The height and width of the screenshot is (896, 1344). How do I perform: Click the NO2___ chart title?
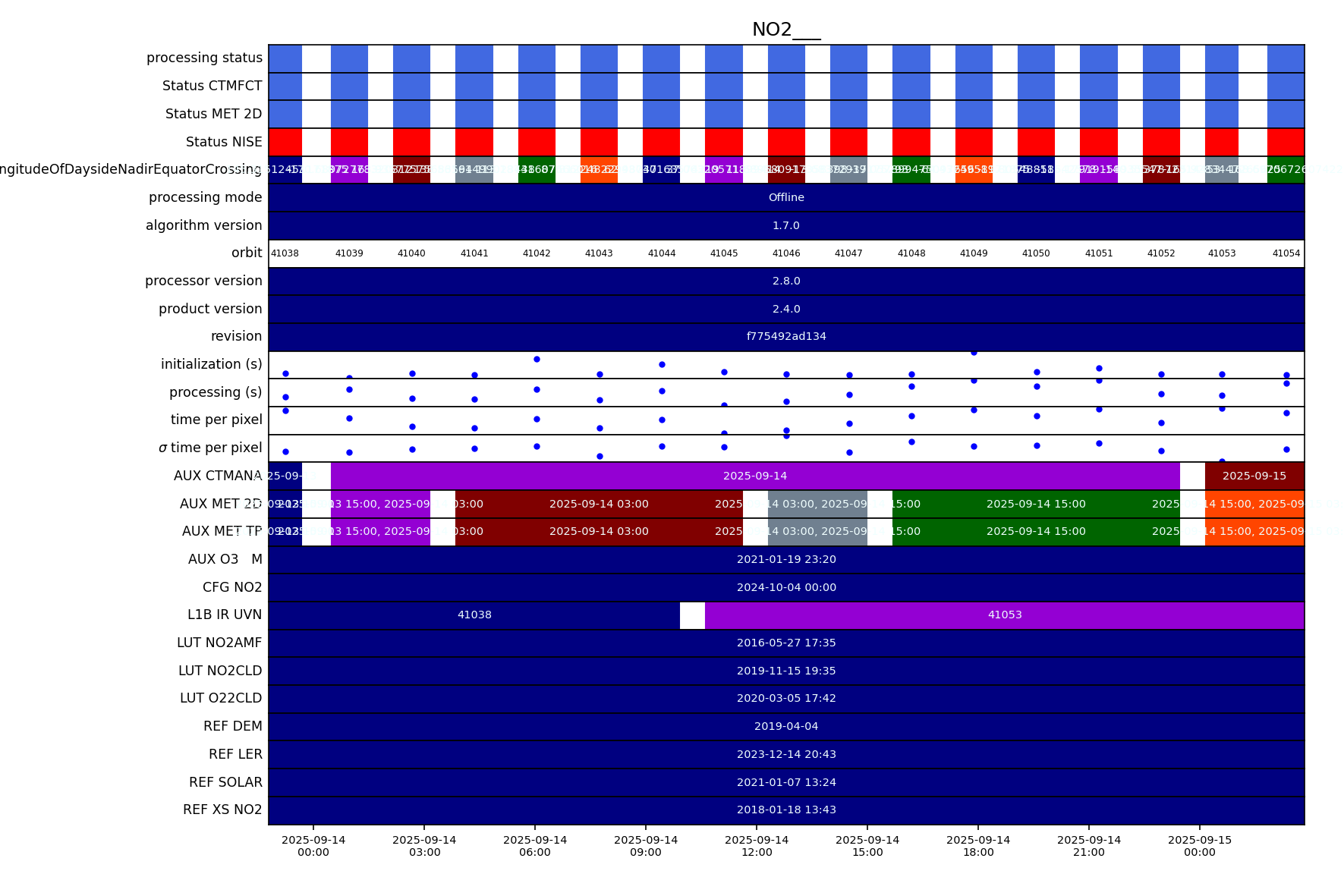pos(785,30)
